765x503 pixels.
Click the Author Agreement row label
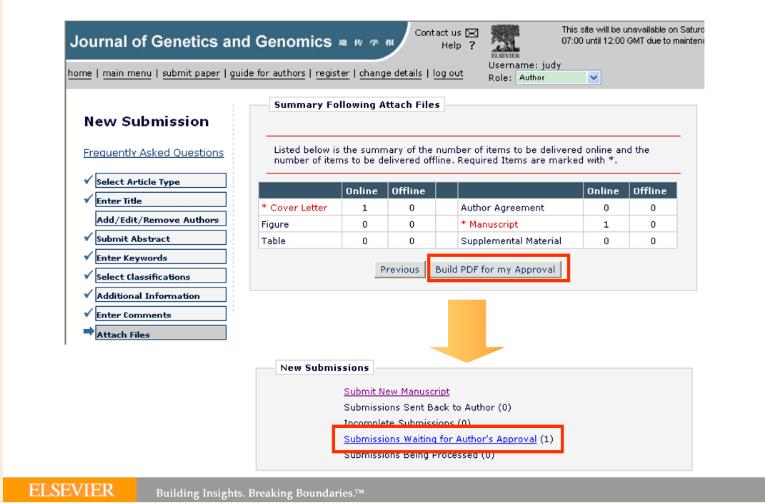(x=502, y=208)
